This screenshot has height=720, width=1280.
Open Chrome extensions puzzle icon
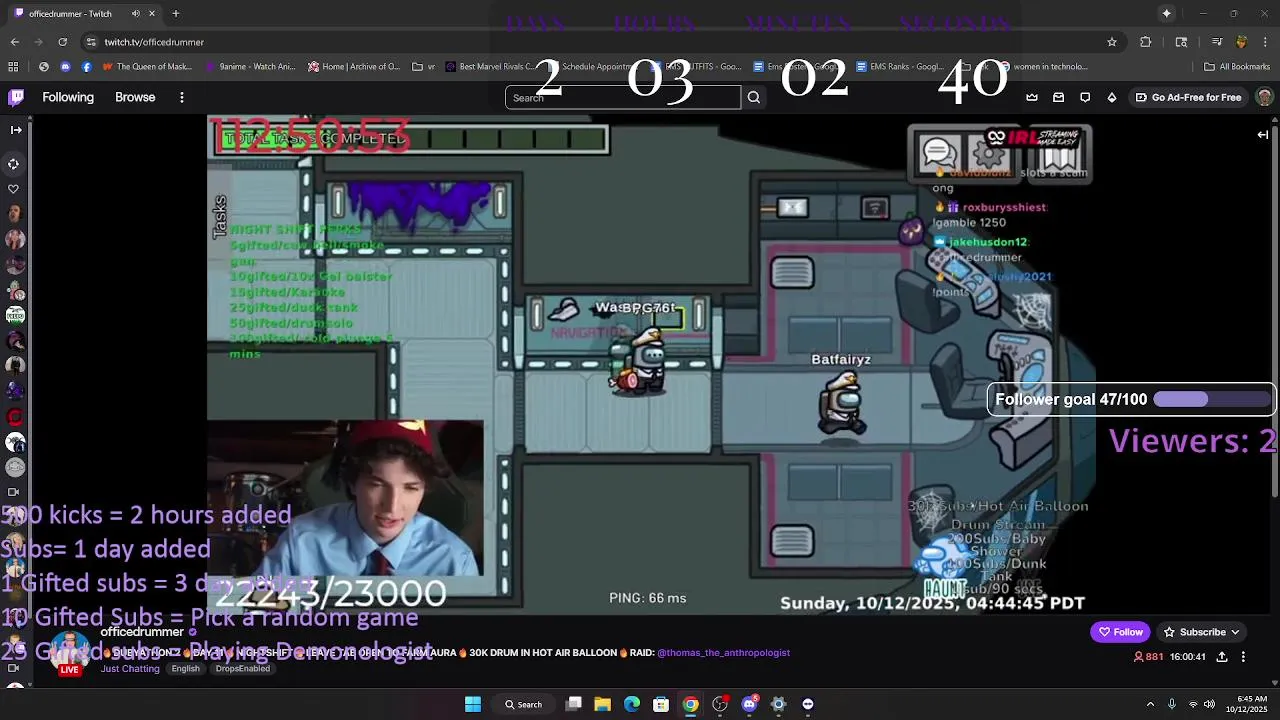tap(1146, 42)
